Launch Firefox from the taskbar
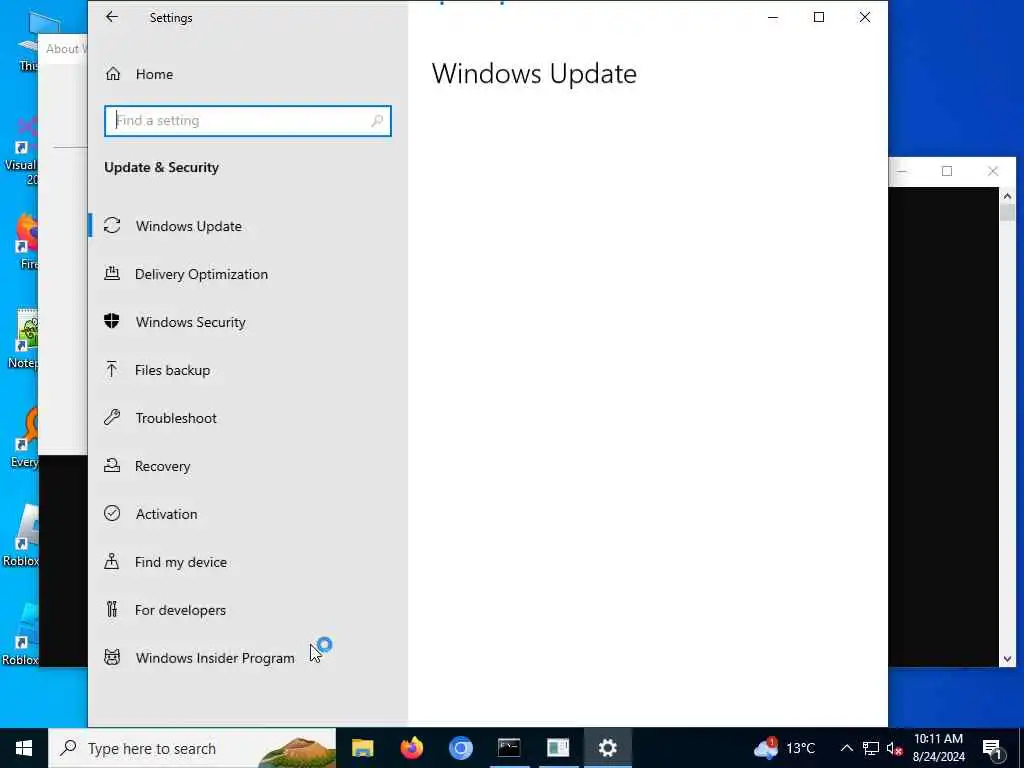The image size is (1024, 768). click(x=411, y=748)
